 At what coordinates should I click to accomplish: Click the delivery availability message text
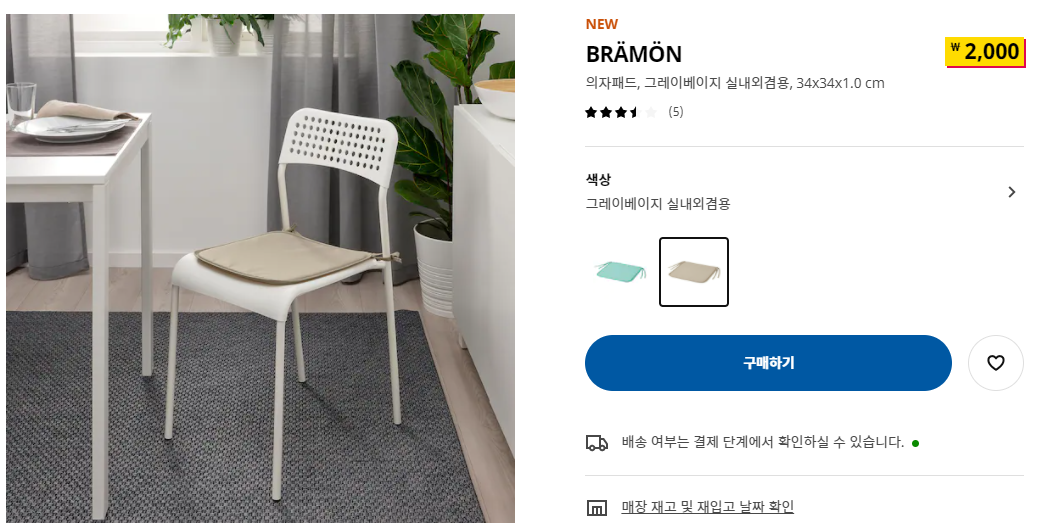pos(763,442)
